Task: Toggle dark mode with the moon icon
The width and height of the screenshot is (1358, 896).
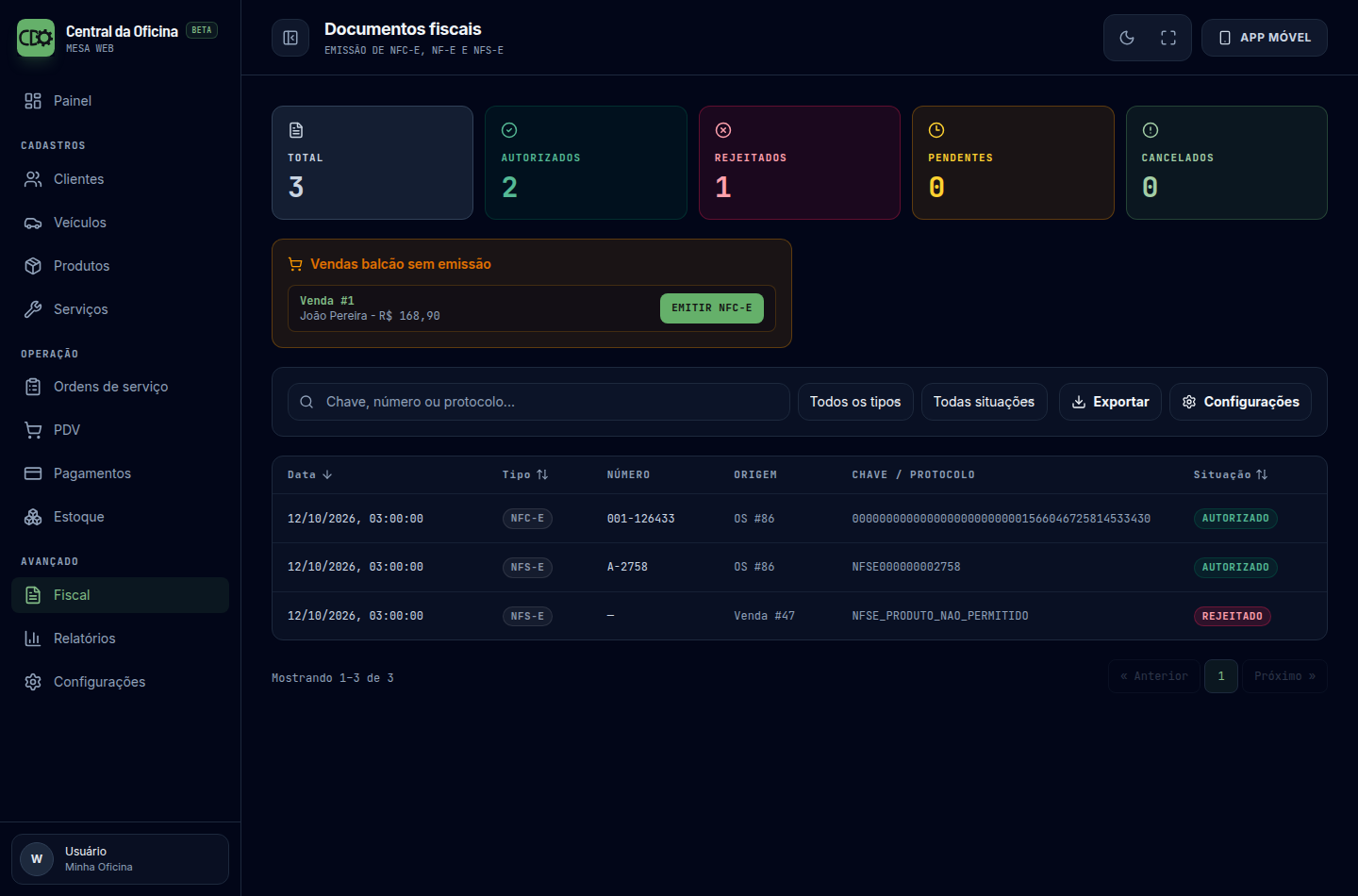Action: pos(1127,38)
